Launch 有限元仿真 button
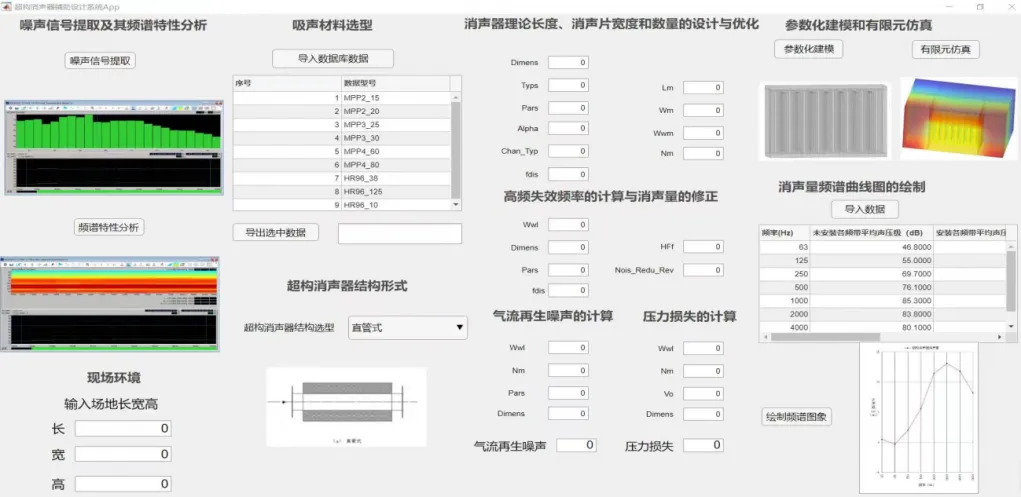 pyautogui.click(x=945, y=50)
